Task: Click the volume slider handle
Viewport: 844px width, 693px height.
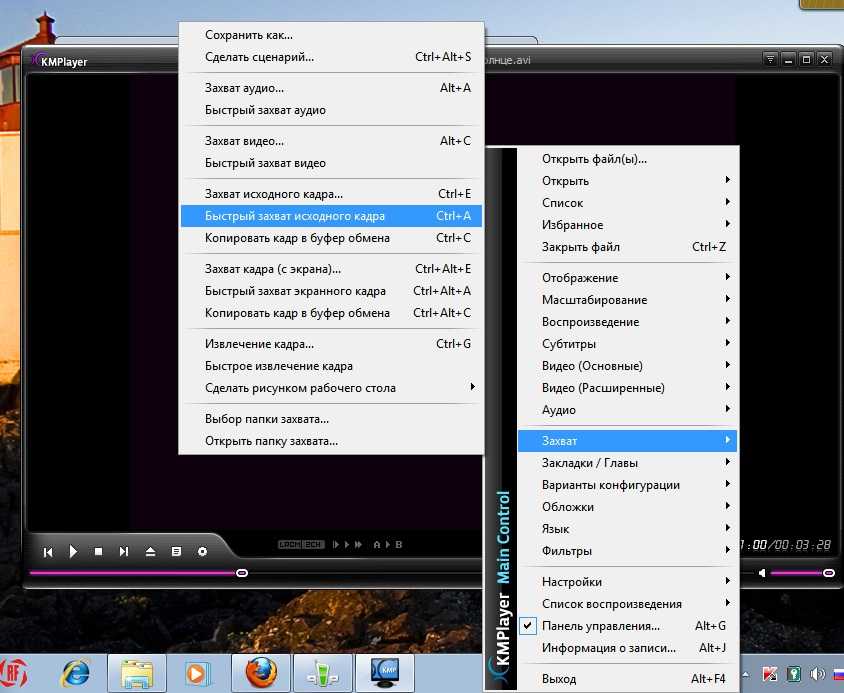Action: 829,573
